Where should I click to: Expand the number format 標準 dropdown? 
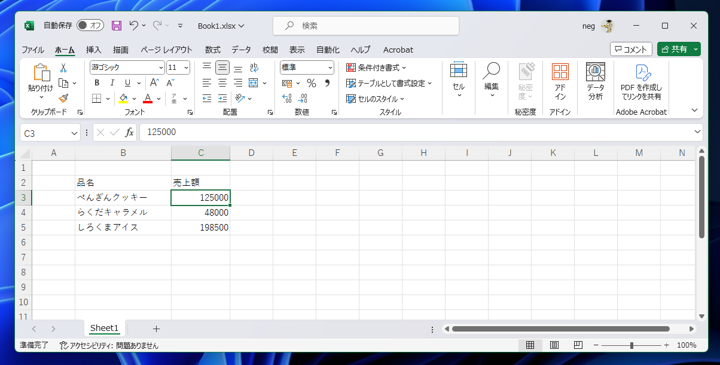pyautogui.click(x=307, y=67)
